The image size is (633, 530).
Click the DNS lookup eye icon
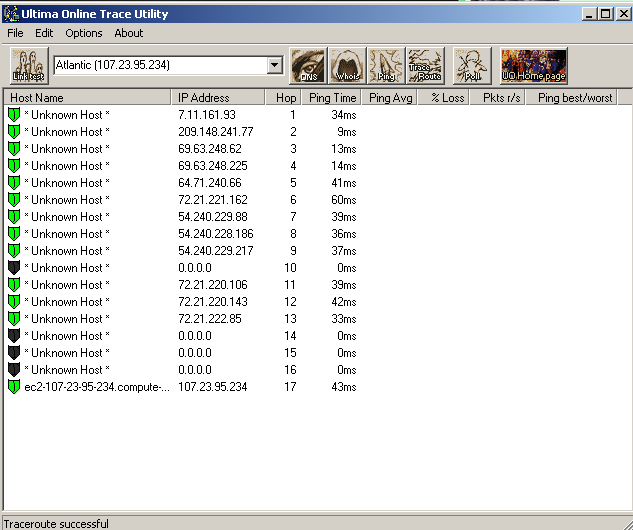(308, 66)
